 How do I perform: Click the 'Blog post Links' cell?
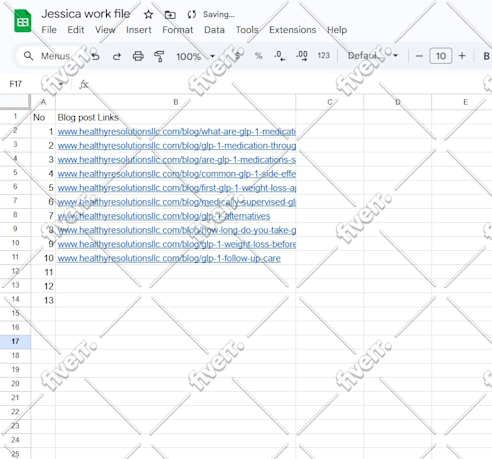(x=176, y=117)
